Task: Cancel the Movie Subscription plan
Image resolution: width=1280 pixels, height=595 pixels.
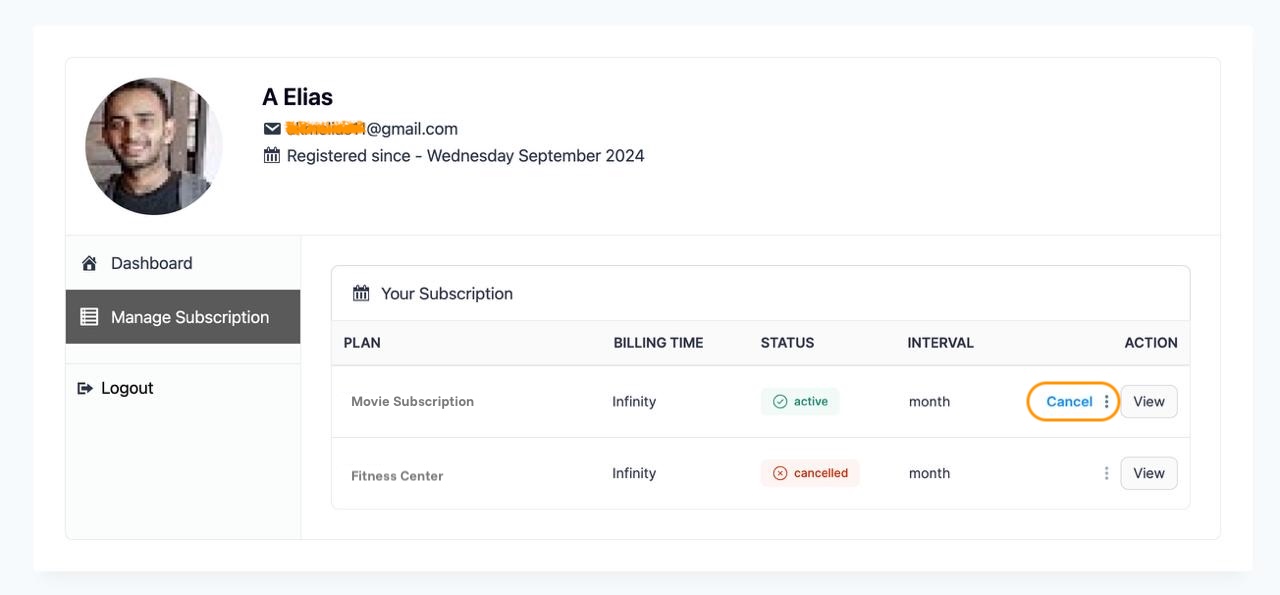Action: tap(1071, 401)
